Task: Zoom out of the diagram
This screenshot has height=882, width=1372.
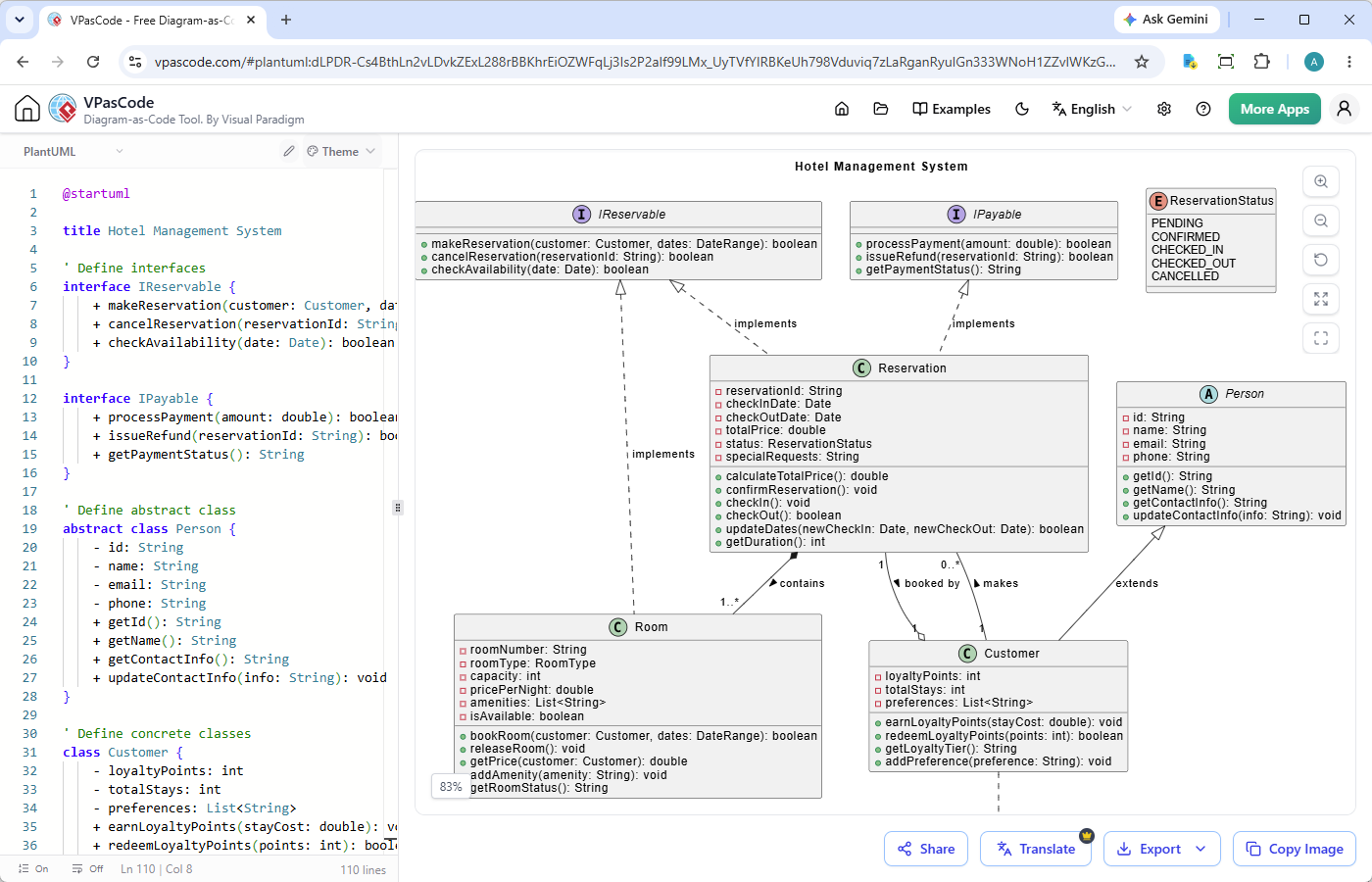Action: [x=1321, y=220]
